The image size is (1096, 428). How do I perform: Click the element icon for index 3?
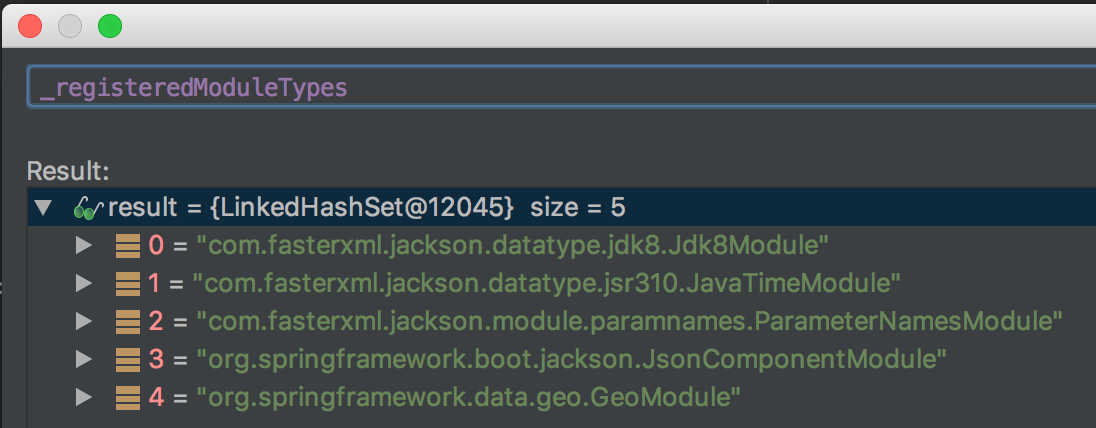coord(127,359)
